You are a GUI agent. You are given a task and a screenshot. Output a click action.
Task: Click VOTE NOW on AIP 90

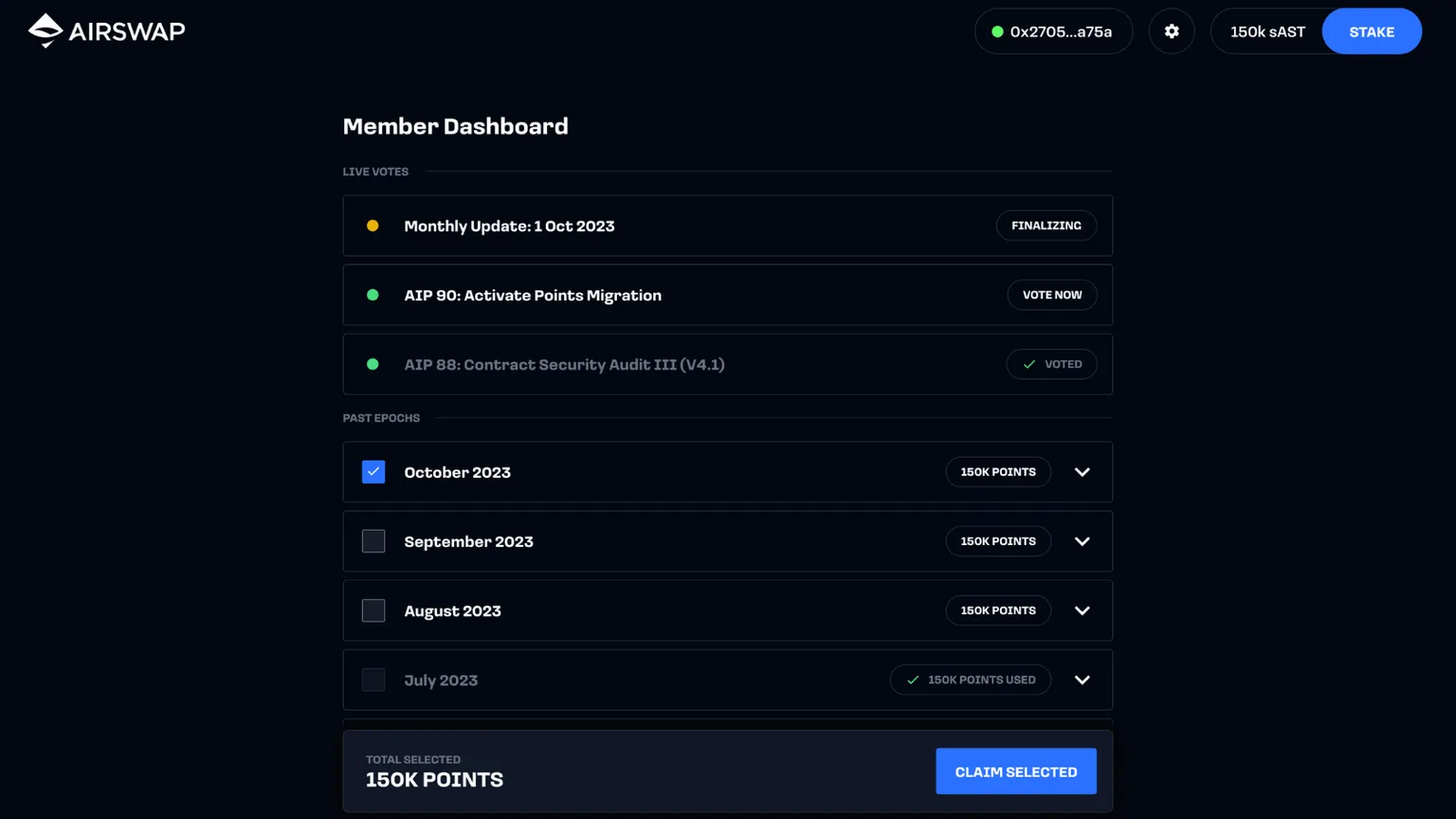pyautogui.click(x=1052, y=295)
